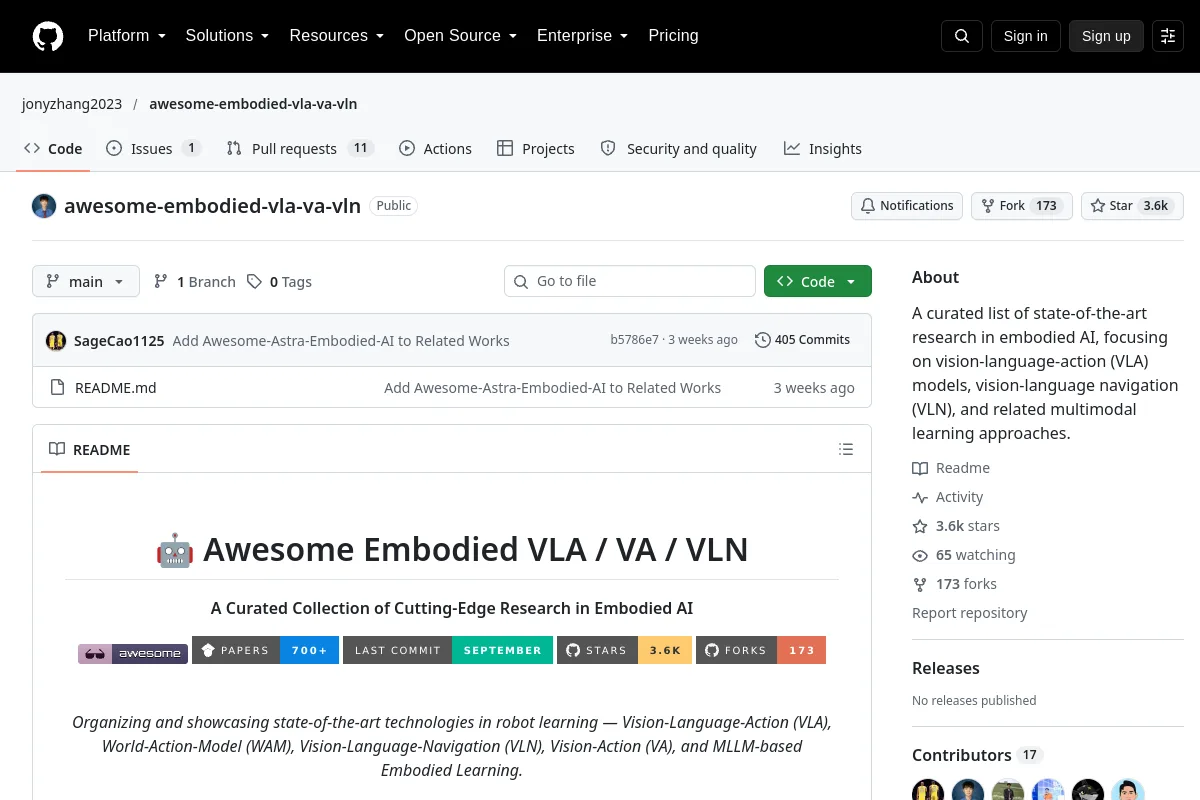Open README.md row commit message link
Viewport: 1200px width, 800px height.
point(552,388)
